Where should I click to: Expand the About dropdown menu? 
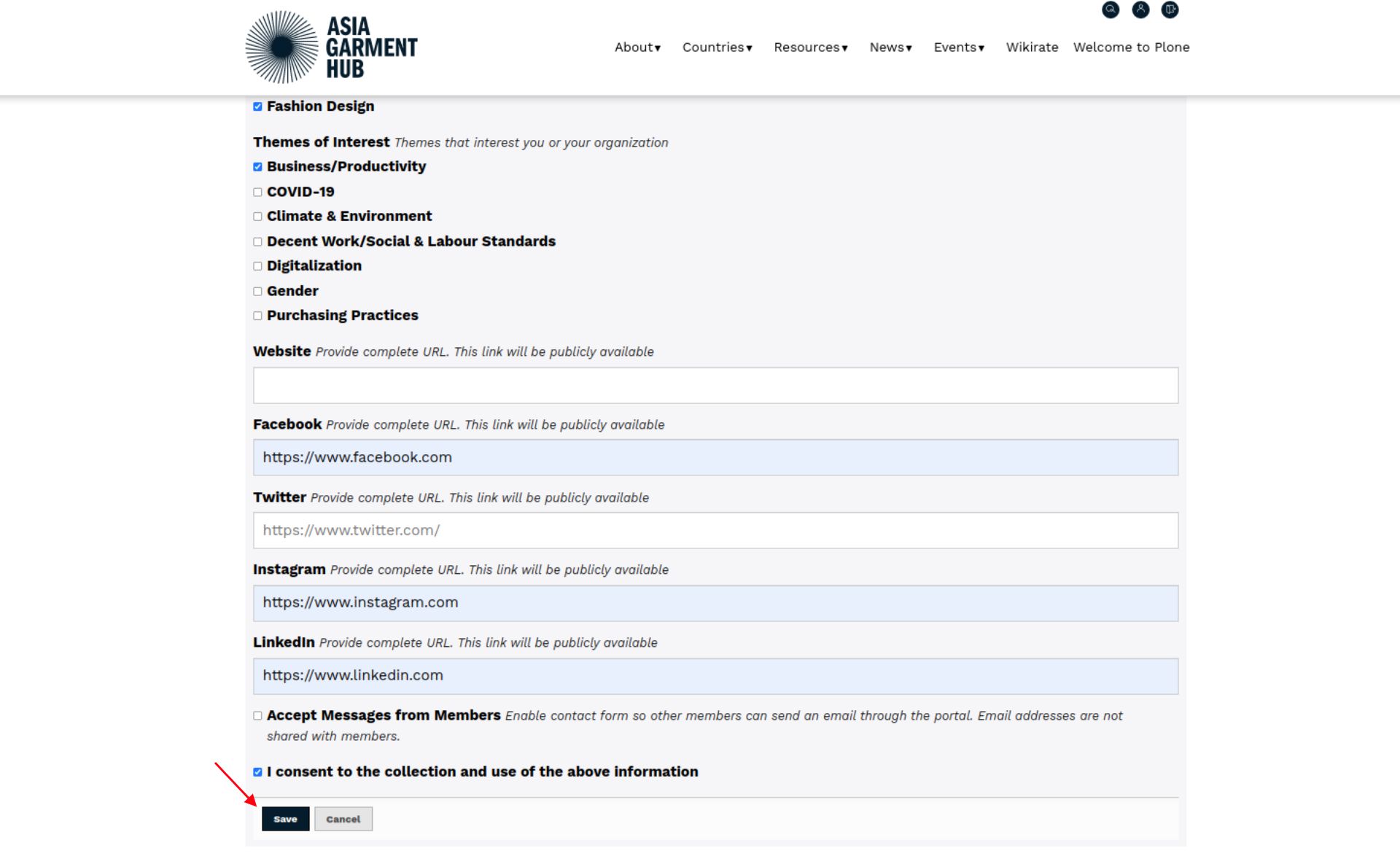coord(637,47)
